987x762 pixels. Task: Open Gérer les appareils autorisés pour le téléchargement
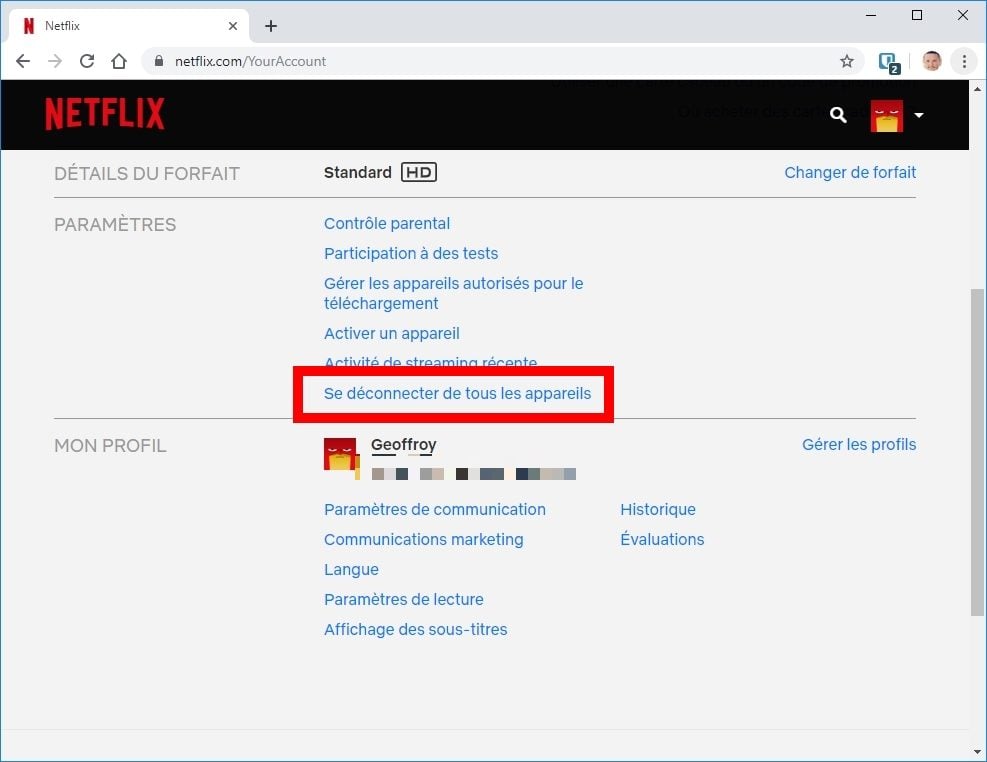tap(453, 293)
